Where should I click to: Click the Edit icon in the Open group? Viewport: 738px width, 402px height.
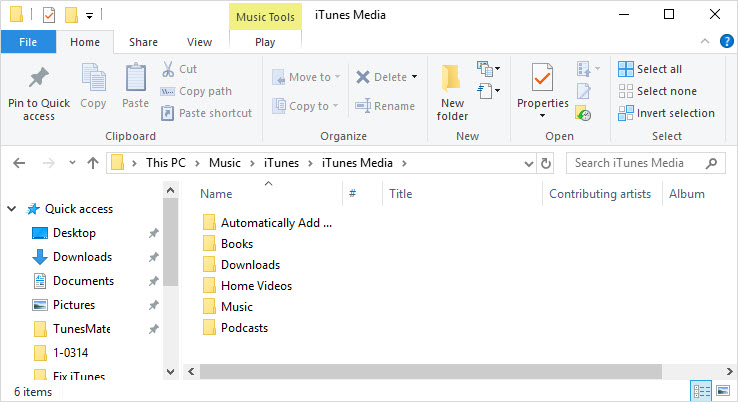(584, 91)
